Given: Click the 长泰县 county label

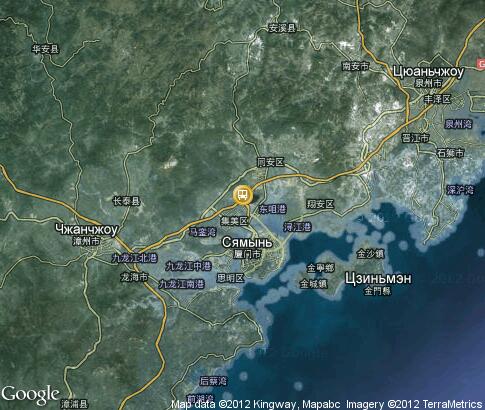Looking at the screenshot, I should (x=127, y=201).
